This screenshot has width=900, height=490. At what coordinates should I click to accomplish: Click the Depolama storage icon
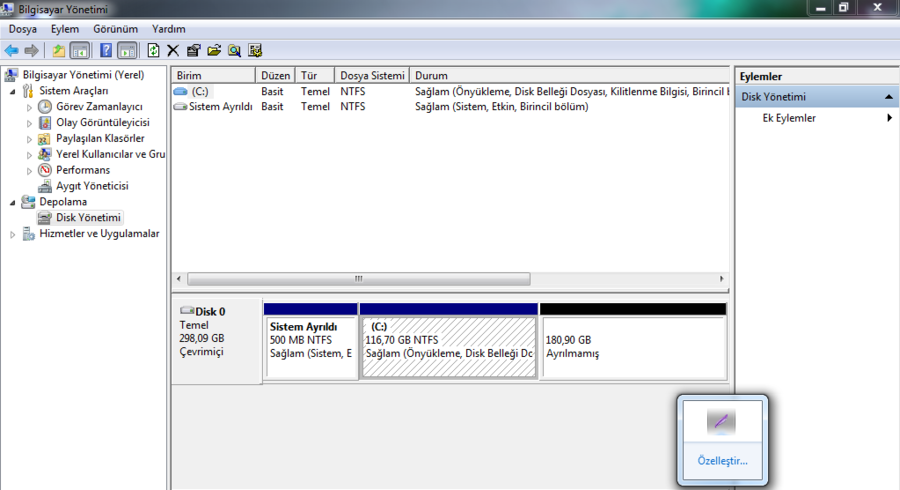pyautogui.click(x=28, y=201)
